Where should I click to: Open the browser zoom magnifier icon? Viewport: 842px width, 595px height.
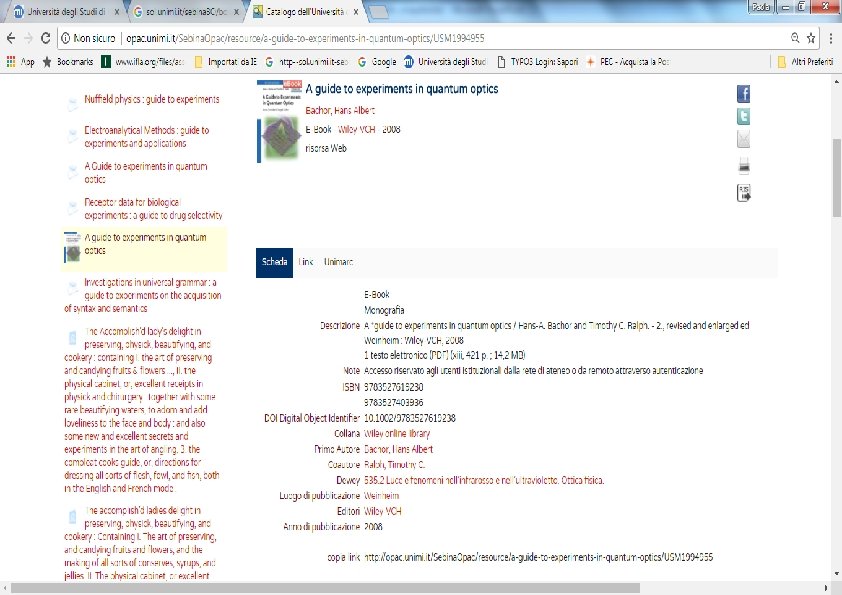pyautogui.click(x=795, y=38)
